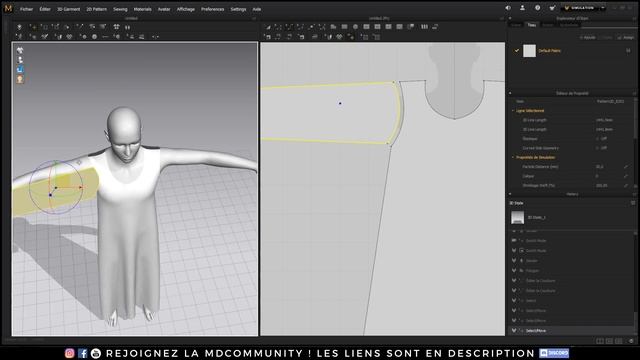Open the SIMULATION mode dropdown
This screenshot has width=640, height=360.
583,8
